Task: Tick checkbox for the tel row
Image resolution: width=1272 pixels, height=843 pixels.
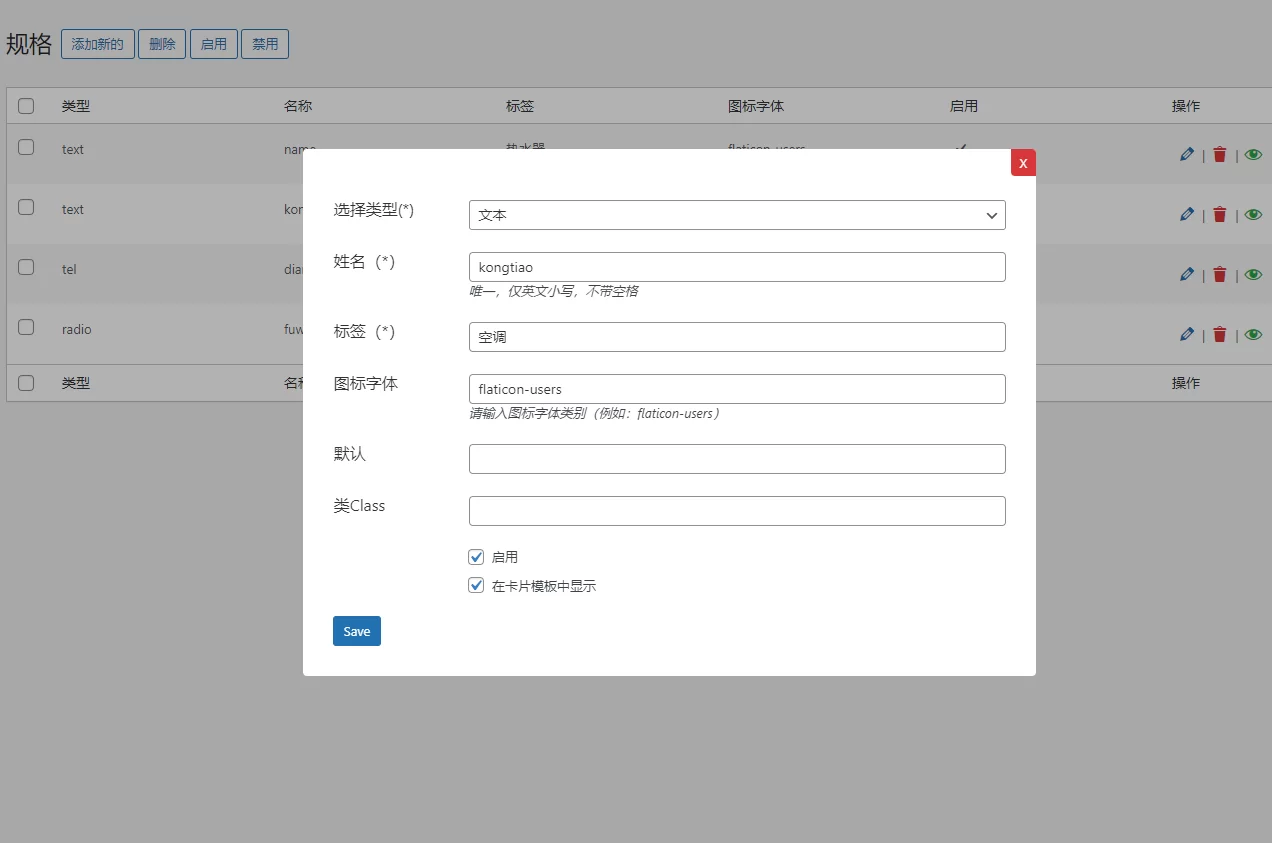Action: 26,267
